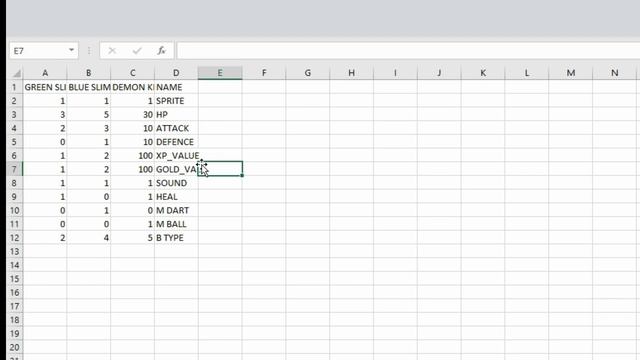Select column H header
The width and height of the screenshot is (640, 360).
(351, 73)
